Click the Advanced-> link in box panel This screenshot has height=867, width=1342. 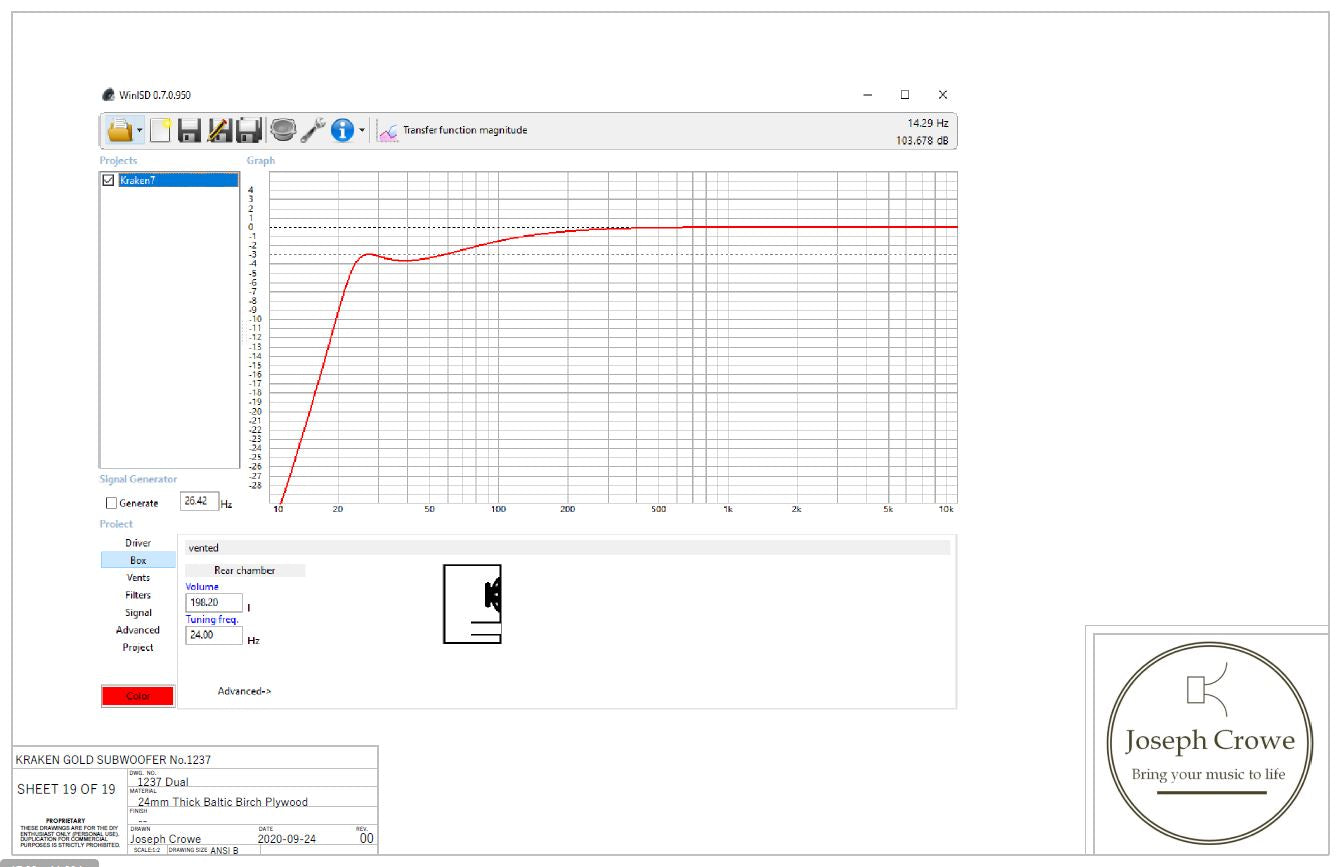244,691
